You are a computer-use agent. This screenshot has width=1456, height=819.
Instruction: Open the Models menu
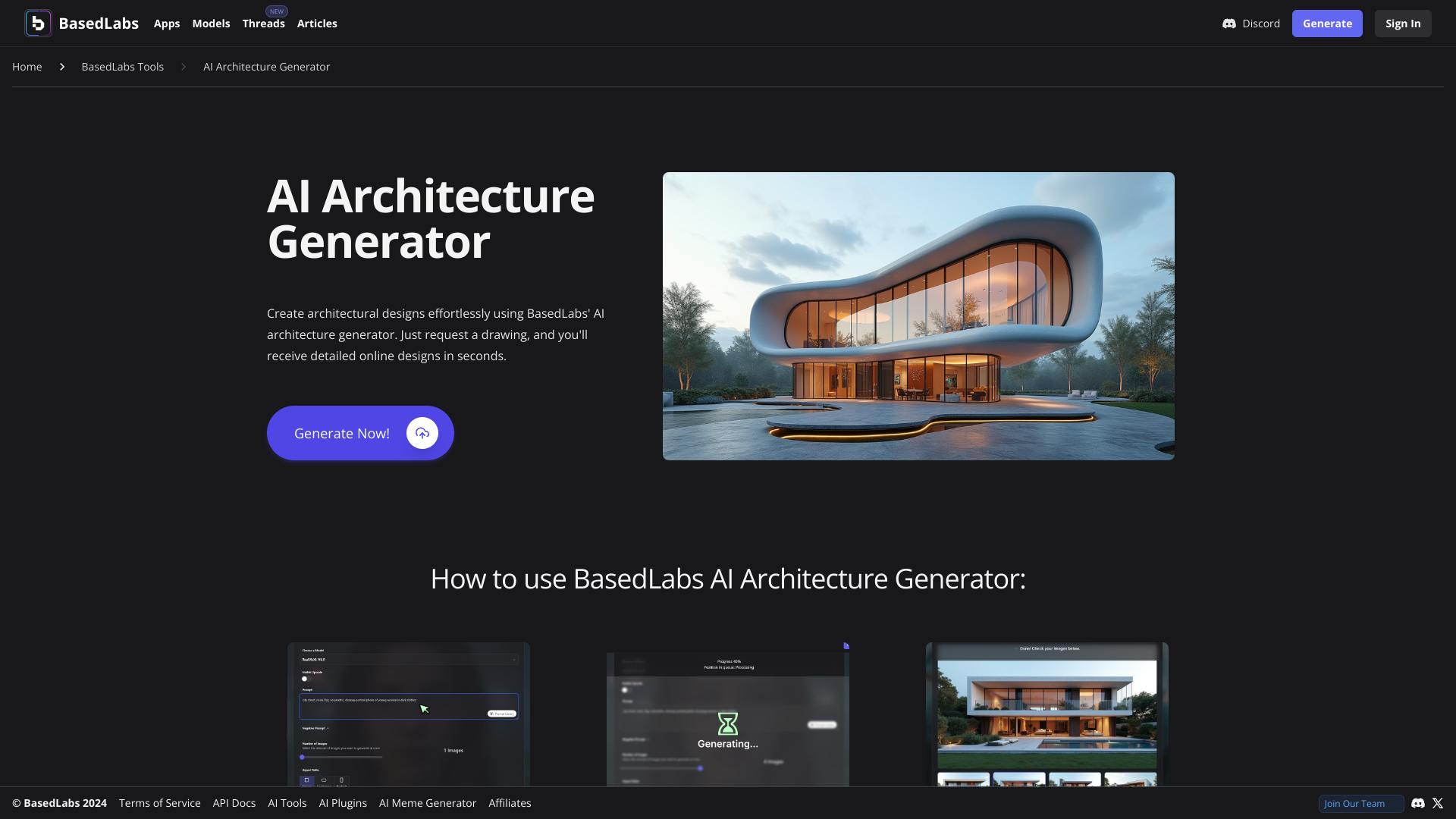click(211, 24)
